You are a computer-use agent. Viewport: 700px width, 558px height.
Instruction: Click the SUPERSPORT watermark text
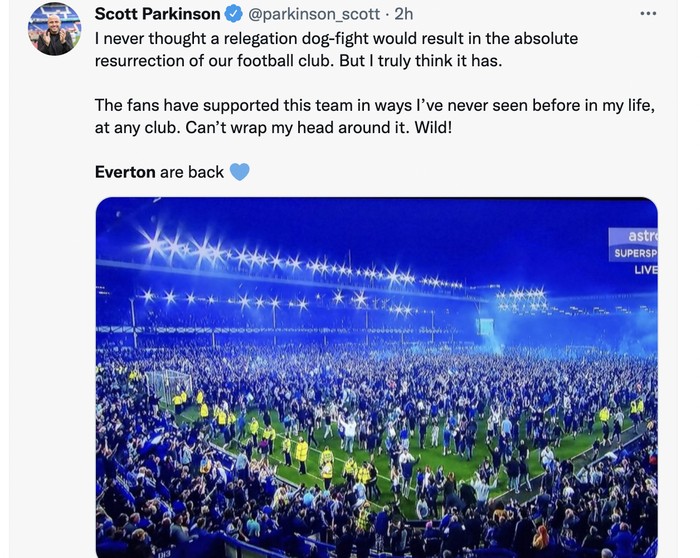(x=635, y=254)
